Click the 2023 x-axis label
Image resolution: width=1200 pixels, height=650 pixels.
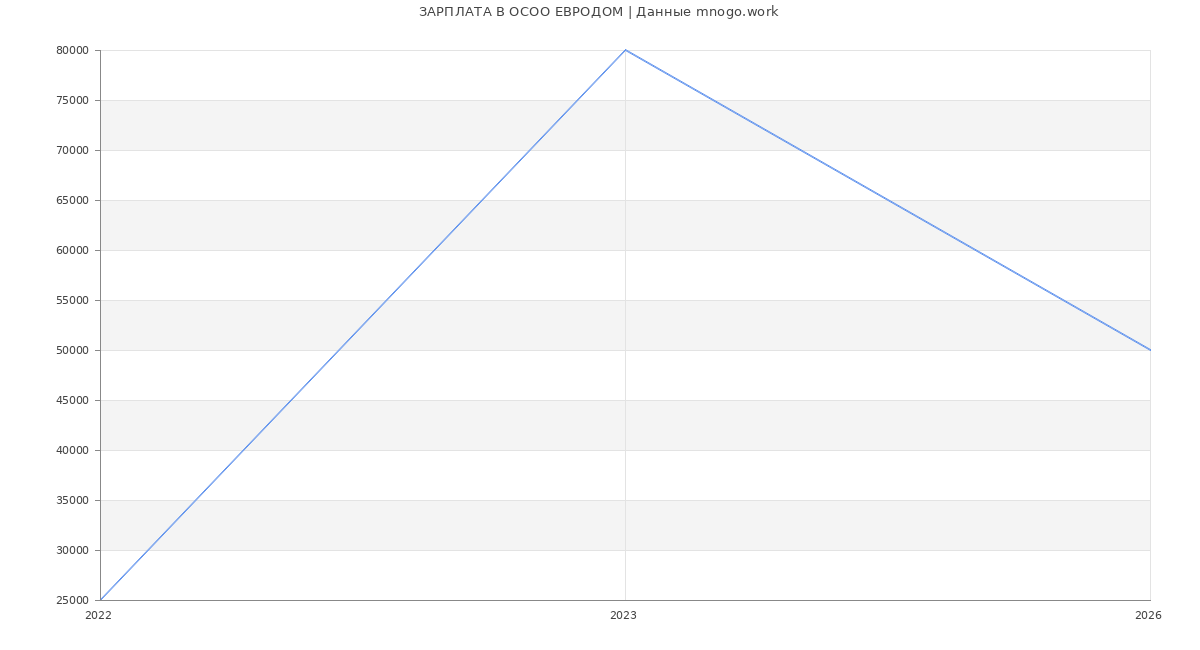point(623,616)
